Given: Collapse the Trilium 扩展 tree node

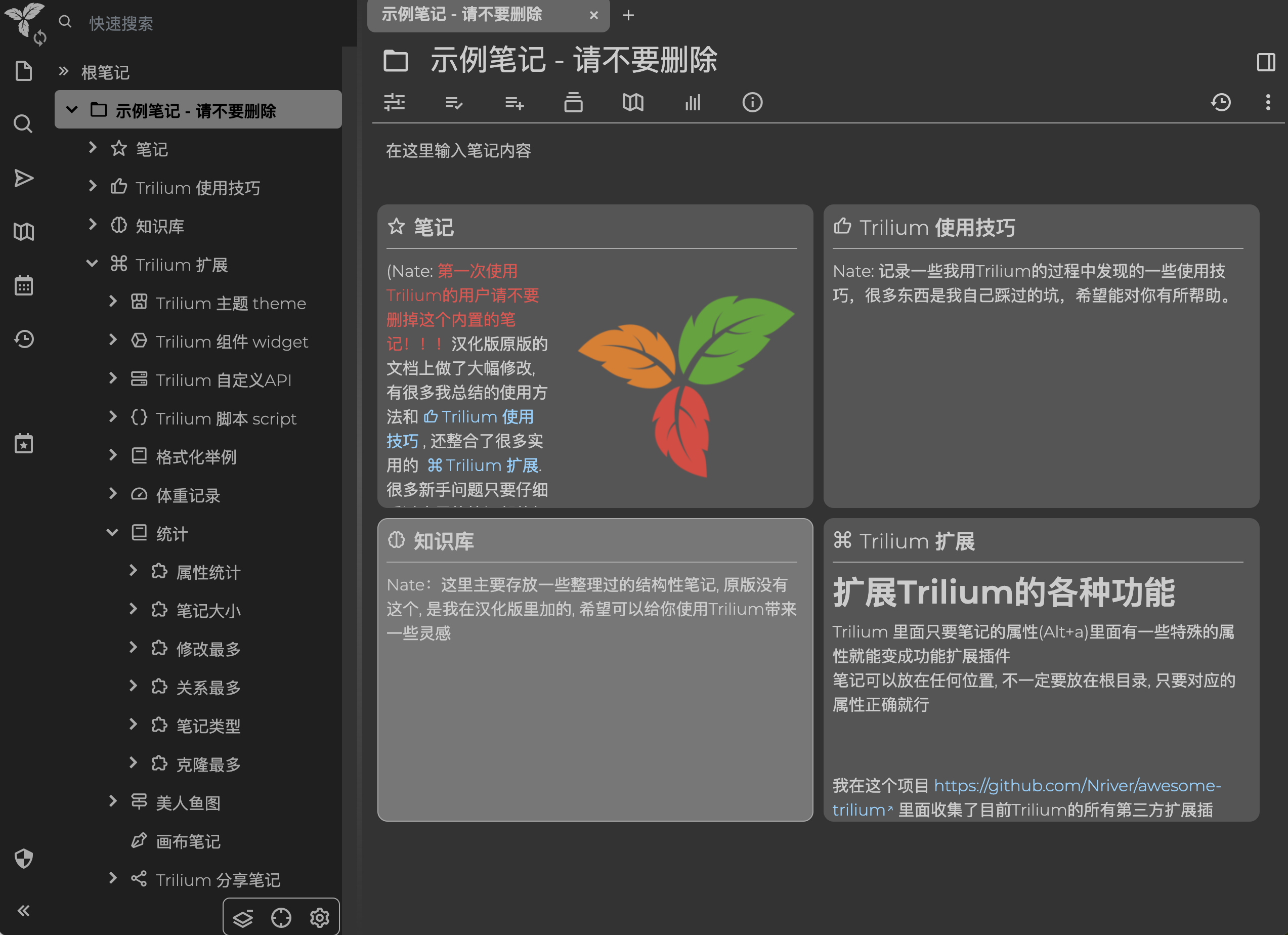Looking at the screenshot, I should [x=92, y=263].
